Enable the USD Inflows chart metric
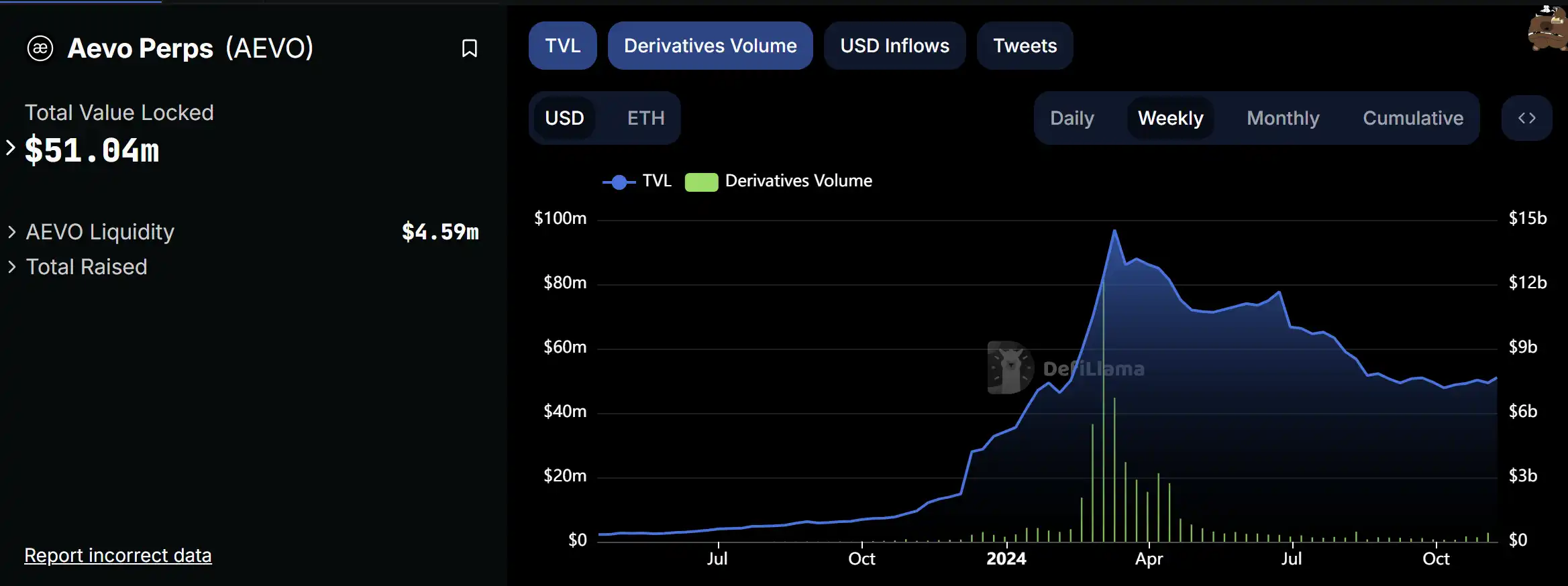The image size is (1568, 586). [894, 46]
